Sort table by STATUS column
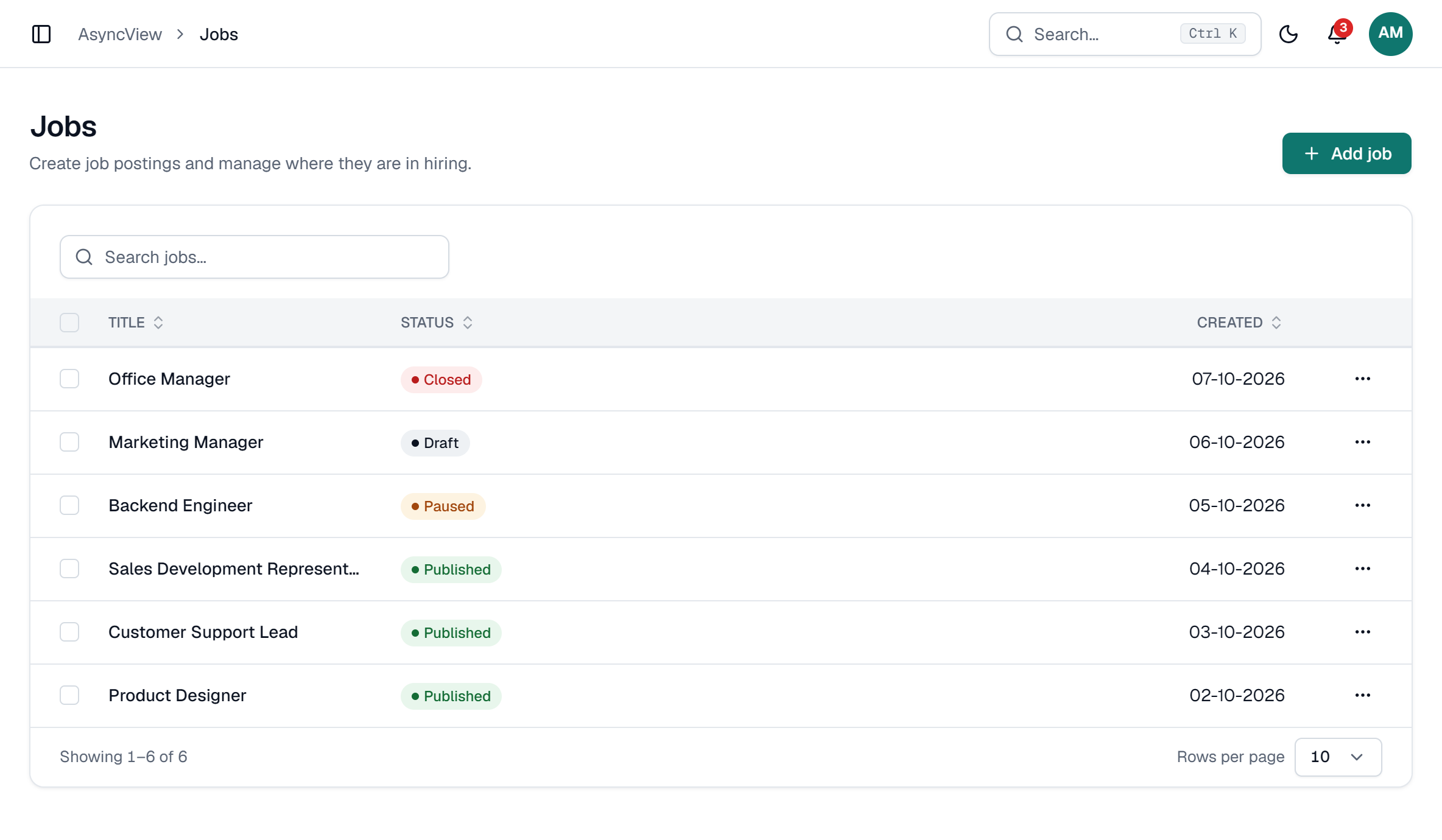 (437, 323)
